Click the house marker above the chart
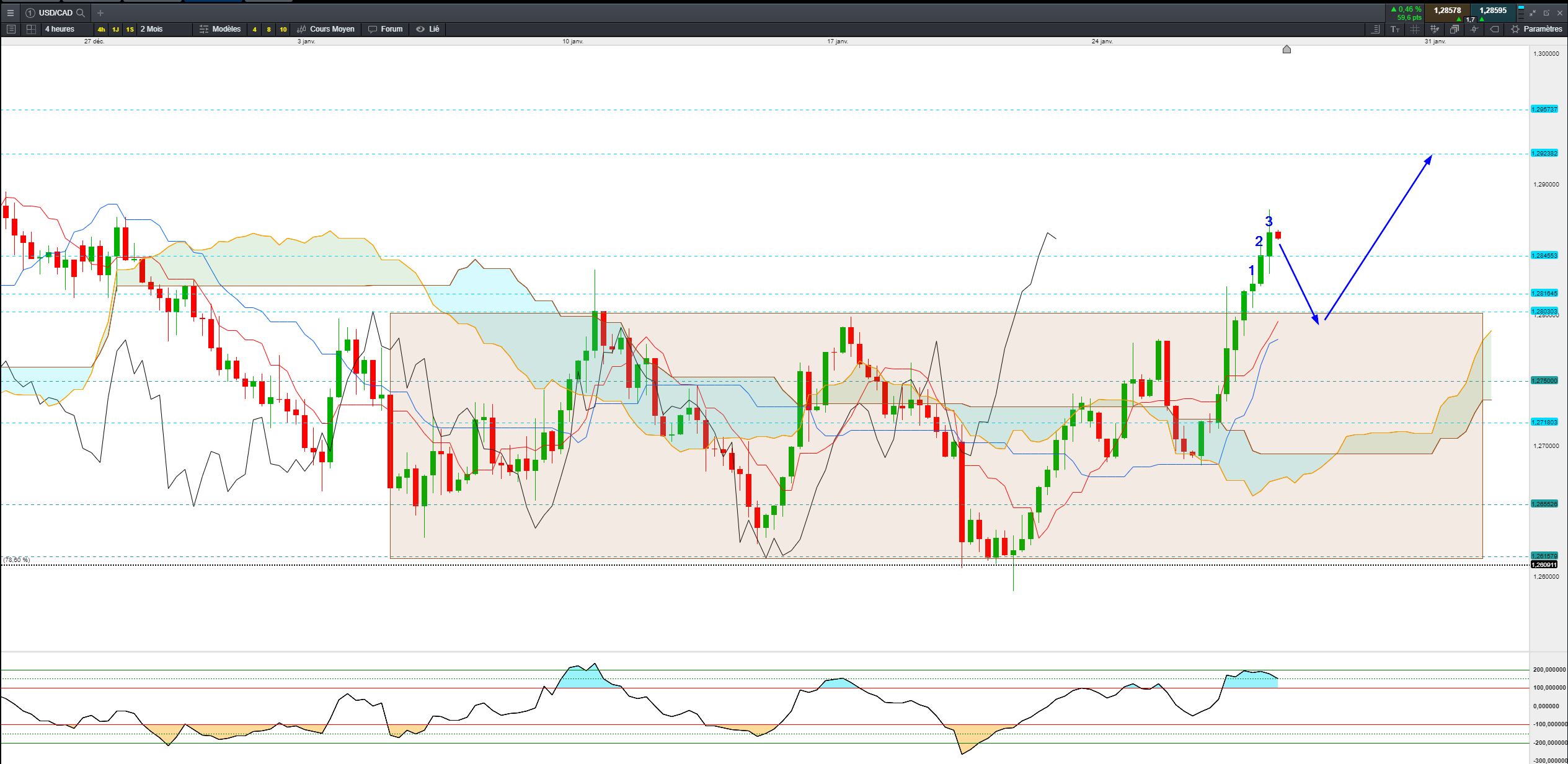 (1287, 49)
